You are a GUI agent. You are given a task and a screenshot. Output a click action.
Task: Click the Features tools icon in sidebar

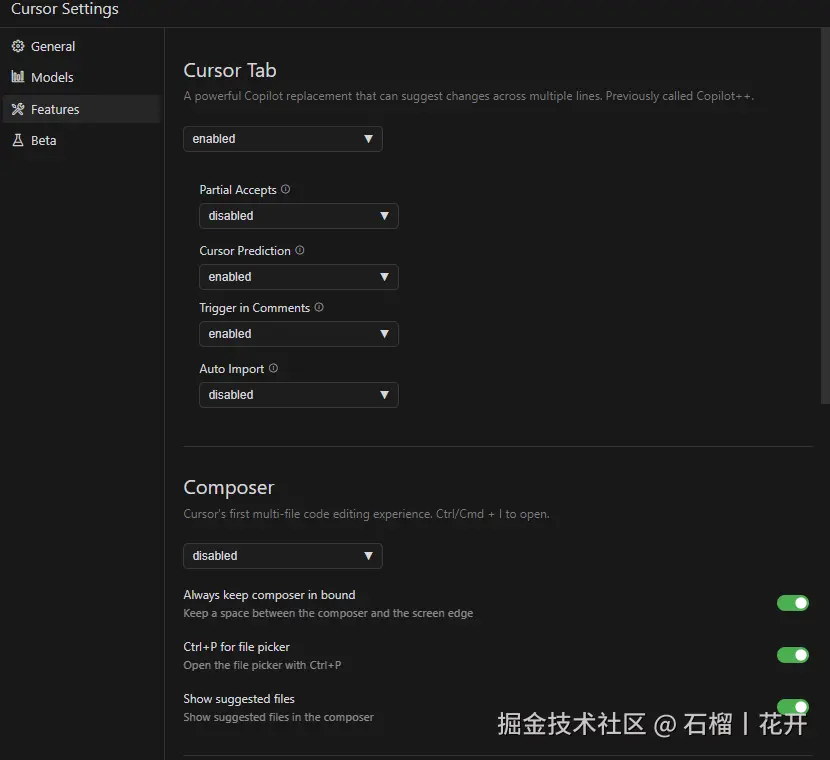click(x=18, y=109)
